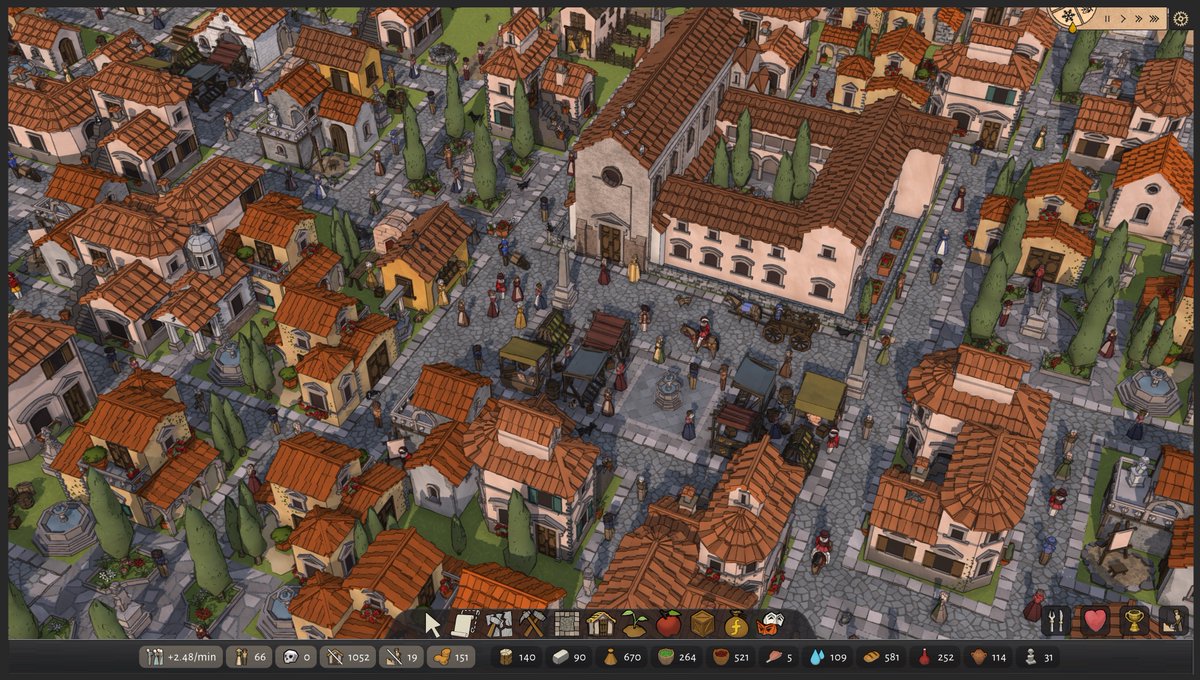Open the fork and knife food overlay
Screen dimensions: 1200x680
(1057, 621)
